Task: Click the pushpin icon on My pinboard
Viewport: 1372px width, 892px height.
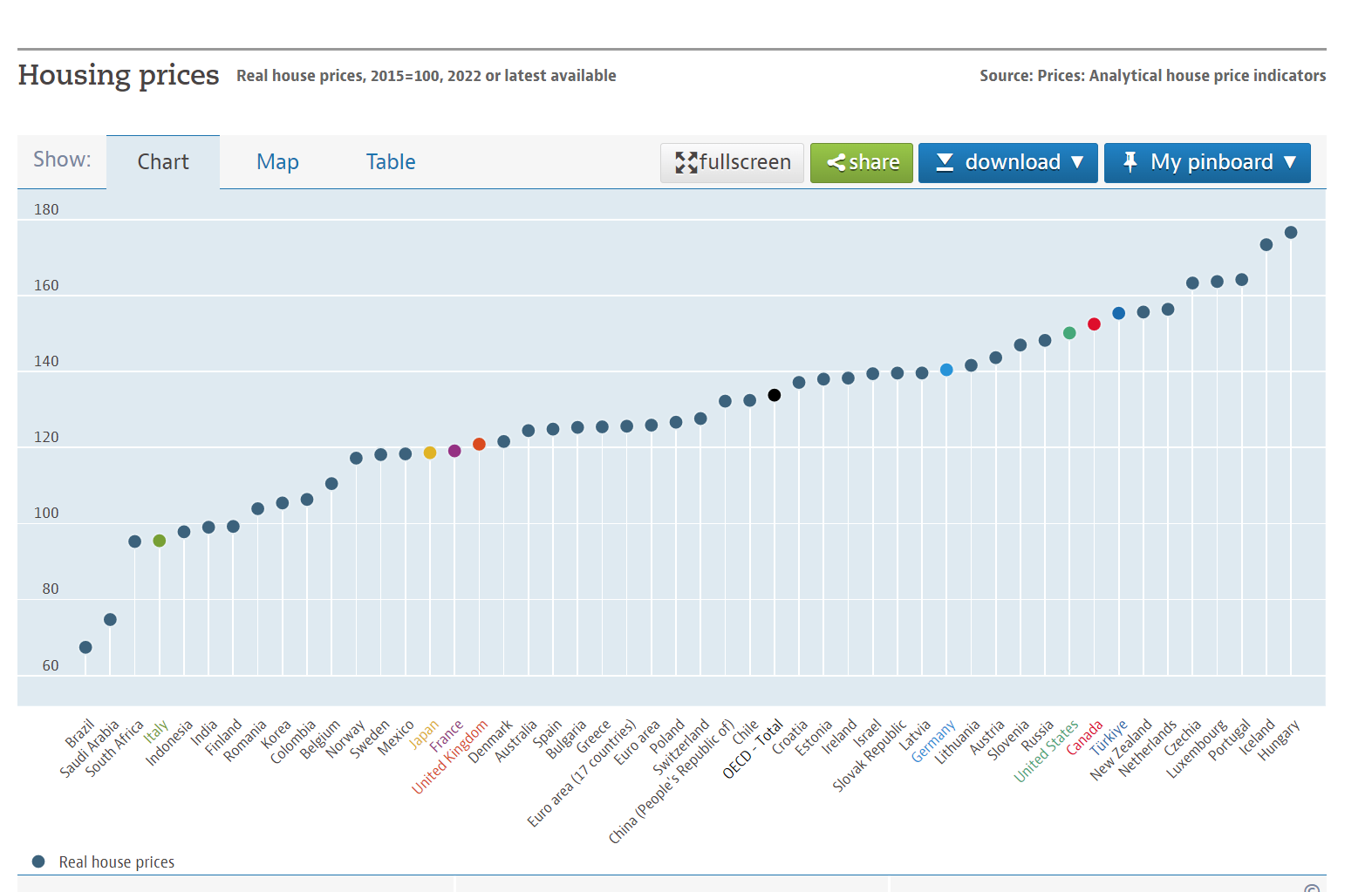Action: [1130, 162]
